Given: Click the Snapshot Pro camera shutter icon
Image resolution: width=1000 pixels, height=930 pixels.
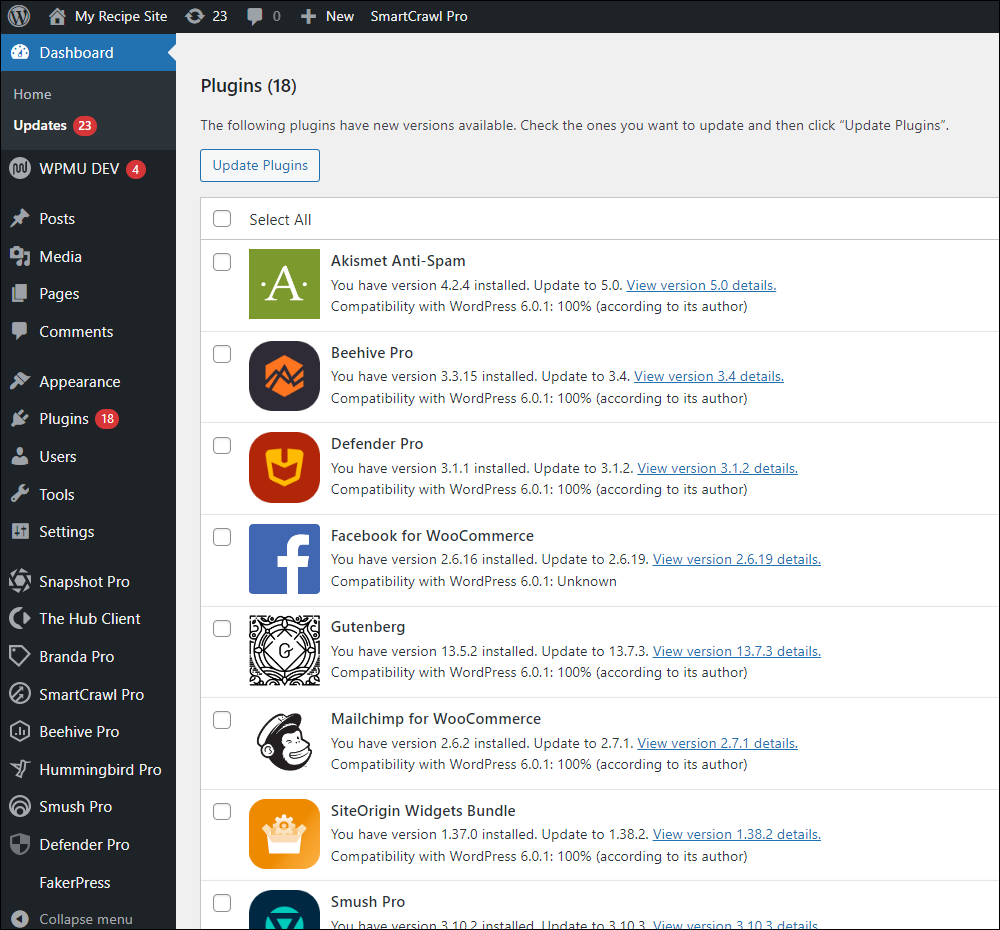Looking at the screenshot, I should (20, 580).
